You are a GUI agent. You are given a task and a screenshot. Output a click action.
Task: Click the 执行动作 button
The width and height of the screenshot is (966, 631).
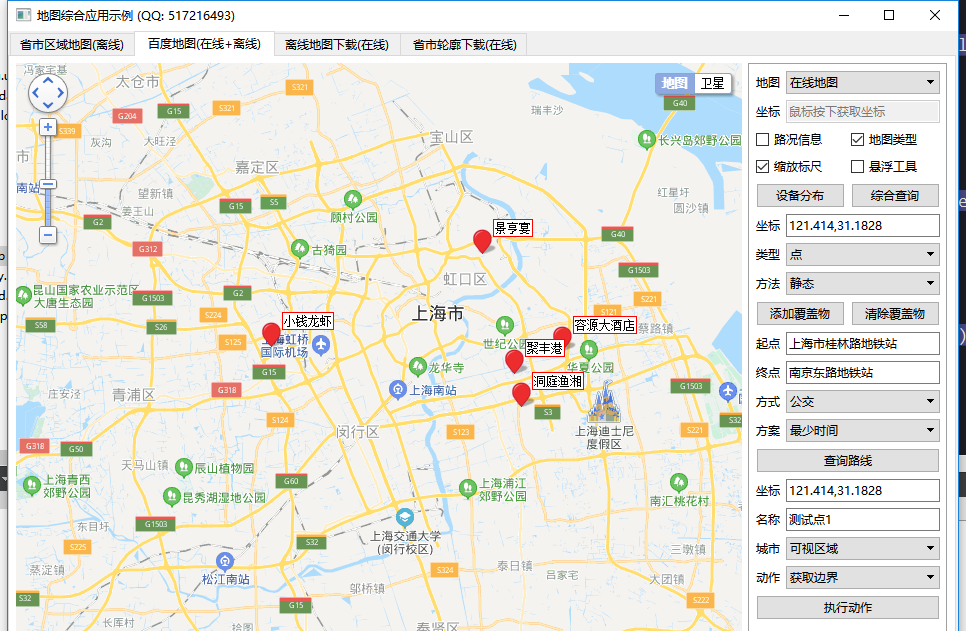point(848,608)
